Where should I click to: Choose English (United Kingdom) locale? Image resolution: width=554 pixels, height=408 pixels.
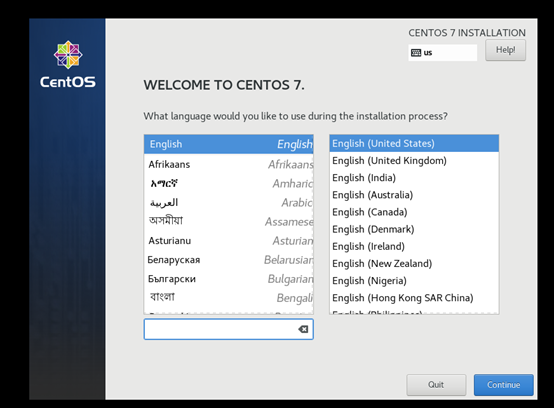(414, 161)
